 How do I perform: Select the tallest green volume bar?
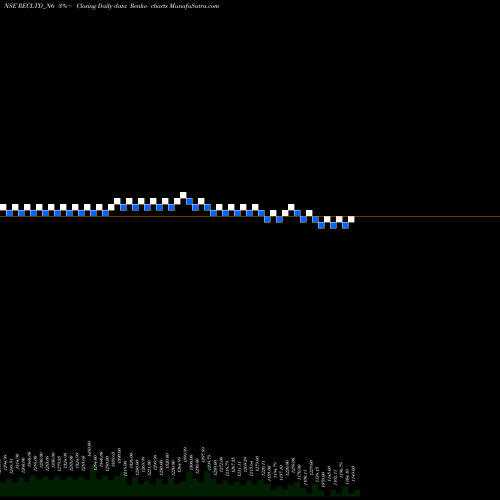[94, 481]
